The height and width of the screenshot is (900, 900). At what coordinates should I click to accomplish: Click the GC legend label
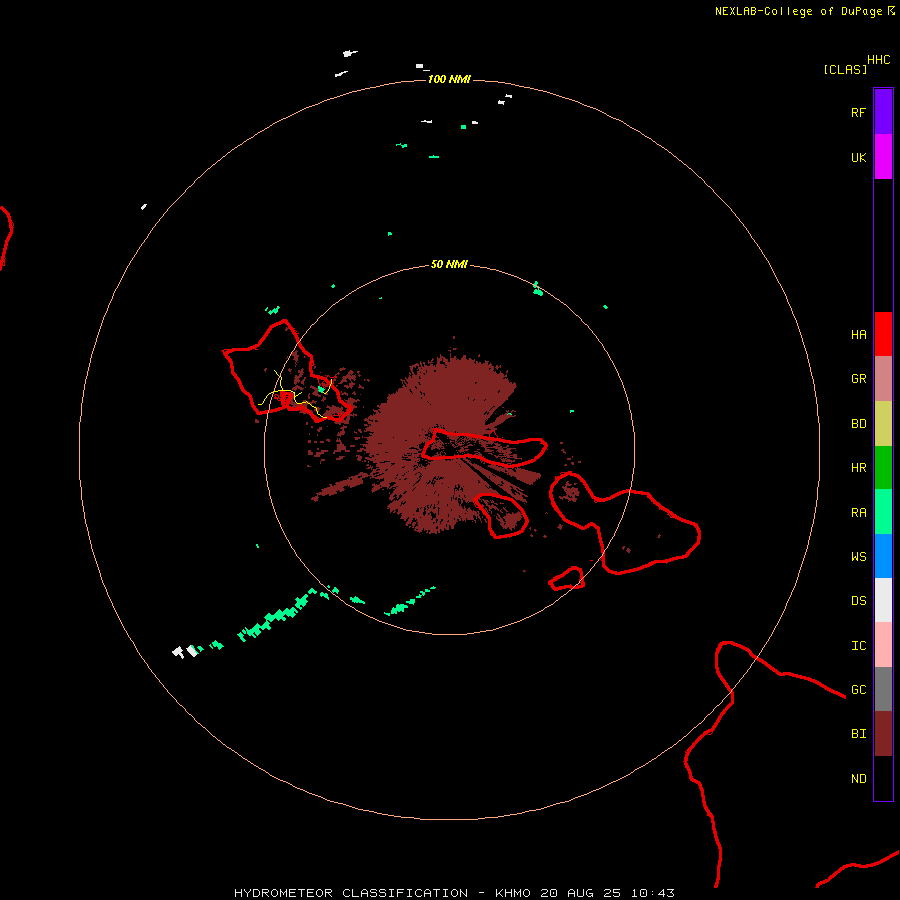[858, 690]
